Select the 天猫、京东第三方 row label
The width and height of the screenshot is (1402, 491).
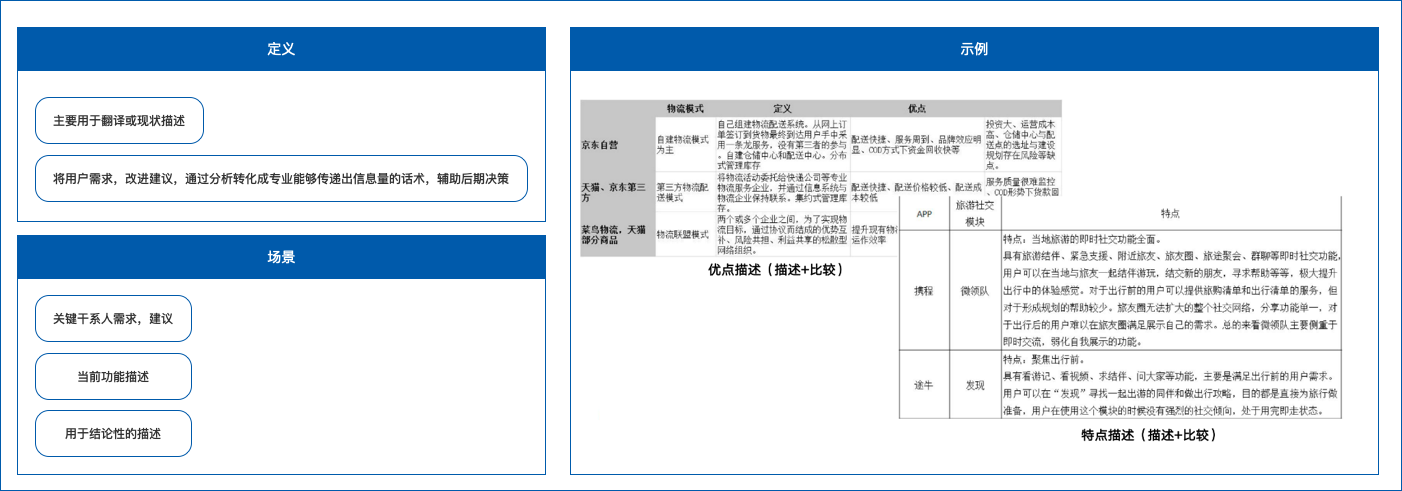615,192
